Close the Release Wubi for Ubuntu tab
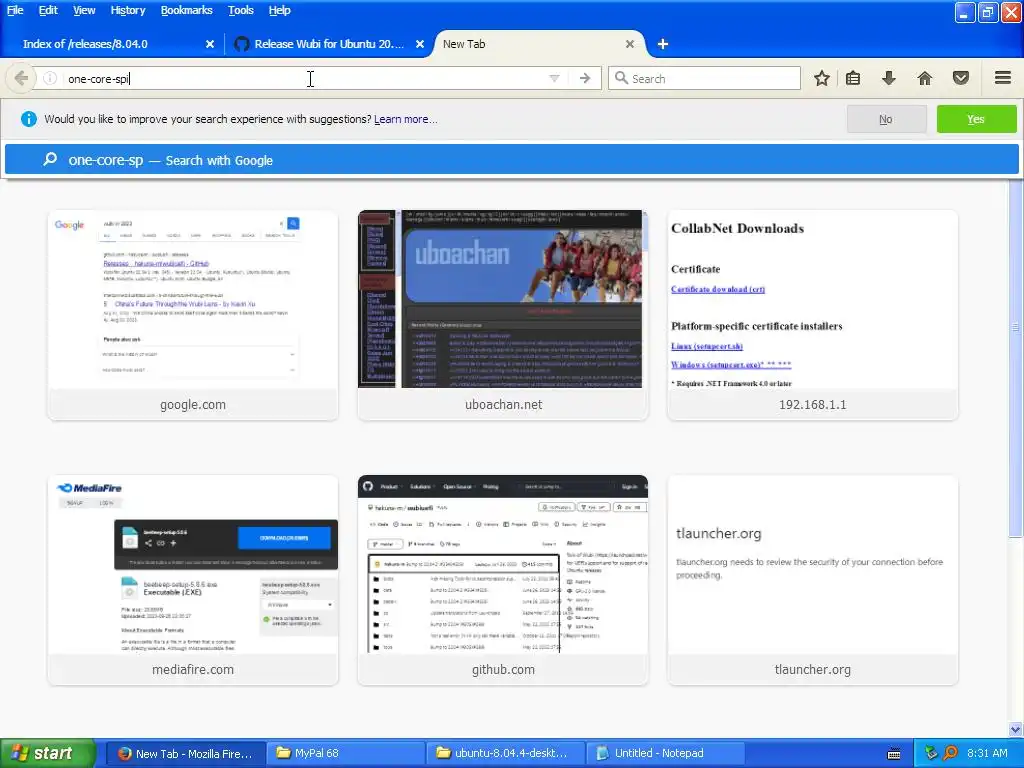The width and height of the screenshot is (1024, 768). click(x=420, y=44)
